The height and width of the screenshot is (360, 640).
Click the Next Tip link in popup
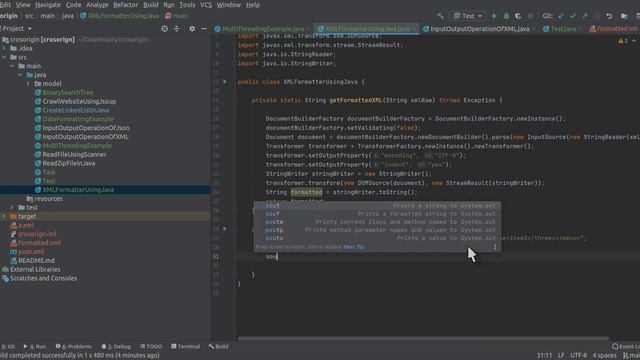353,247
